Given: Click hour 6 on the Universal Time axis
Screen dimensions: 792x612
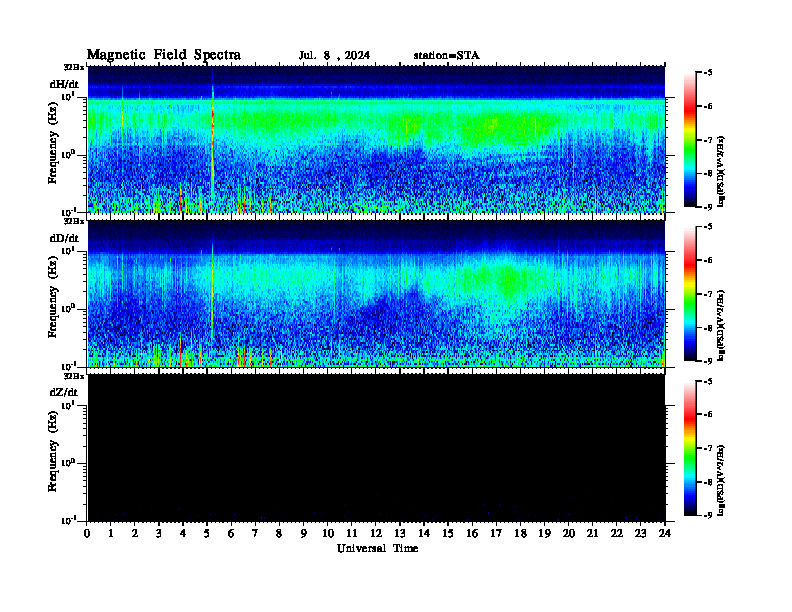Looking at the screenshot, I should (231, 534).
